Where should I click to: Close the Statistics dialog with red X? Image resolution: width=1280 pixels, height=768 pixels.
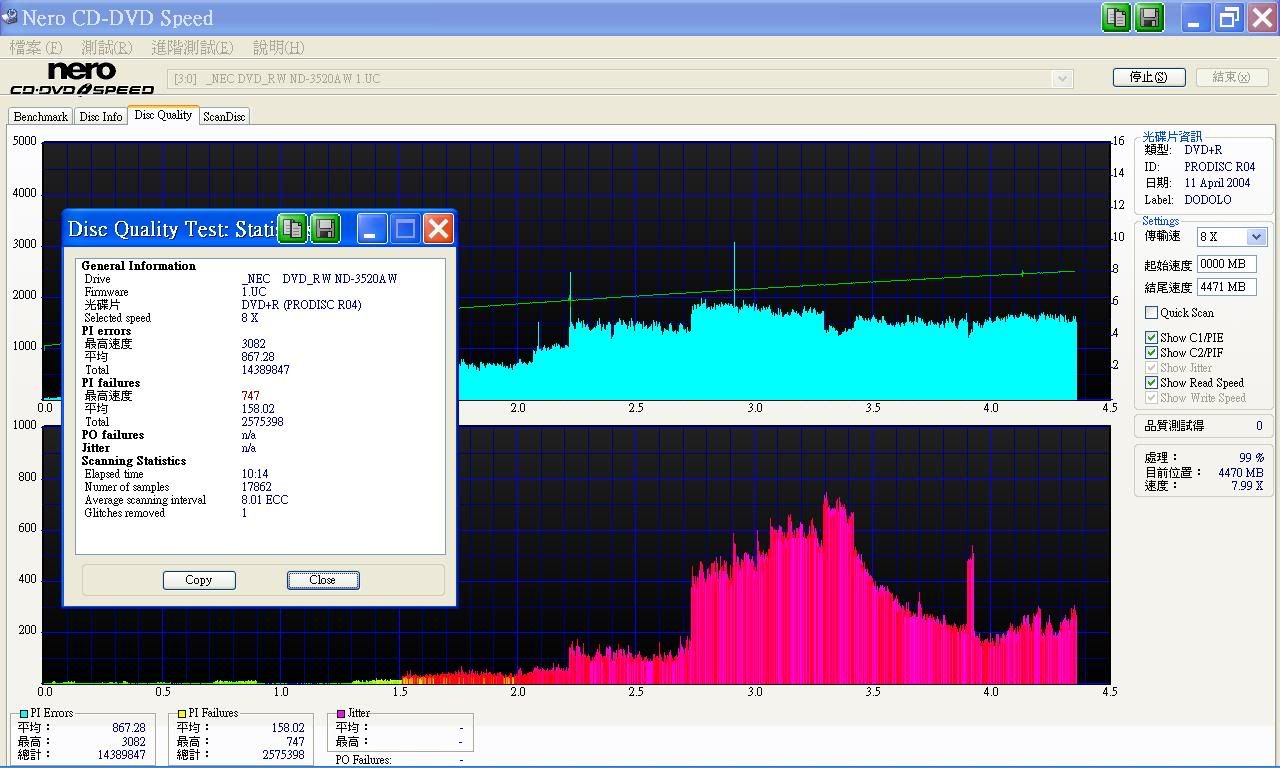(x=438, y=229)
